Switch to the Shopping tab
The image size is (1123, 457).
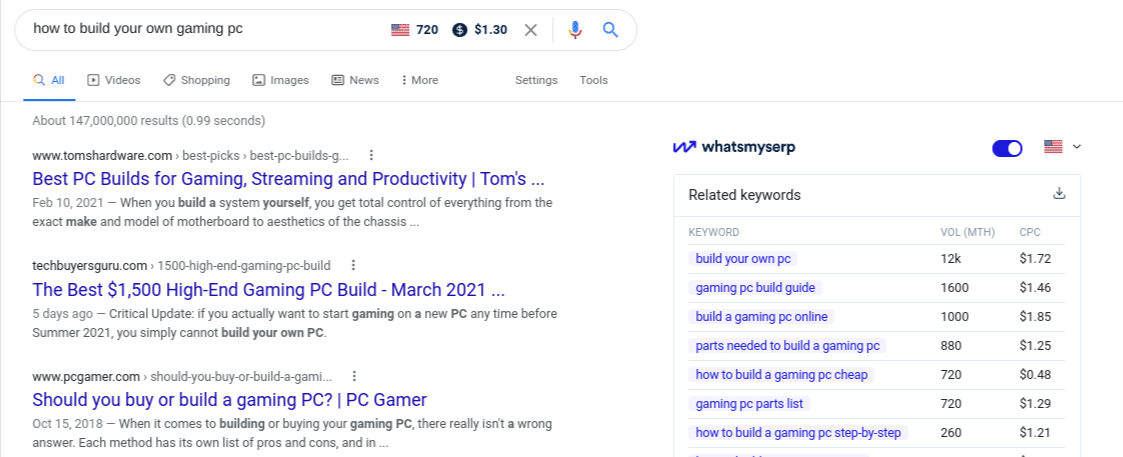pos(196,80)
